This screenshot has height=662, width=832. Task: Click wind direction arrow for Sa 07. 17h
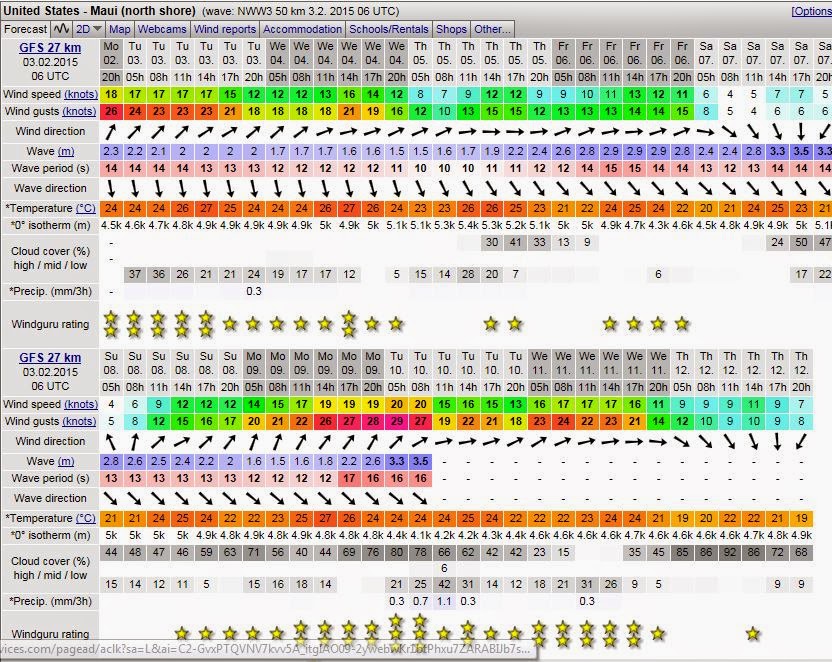tap(801, 131)
